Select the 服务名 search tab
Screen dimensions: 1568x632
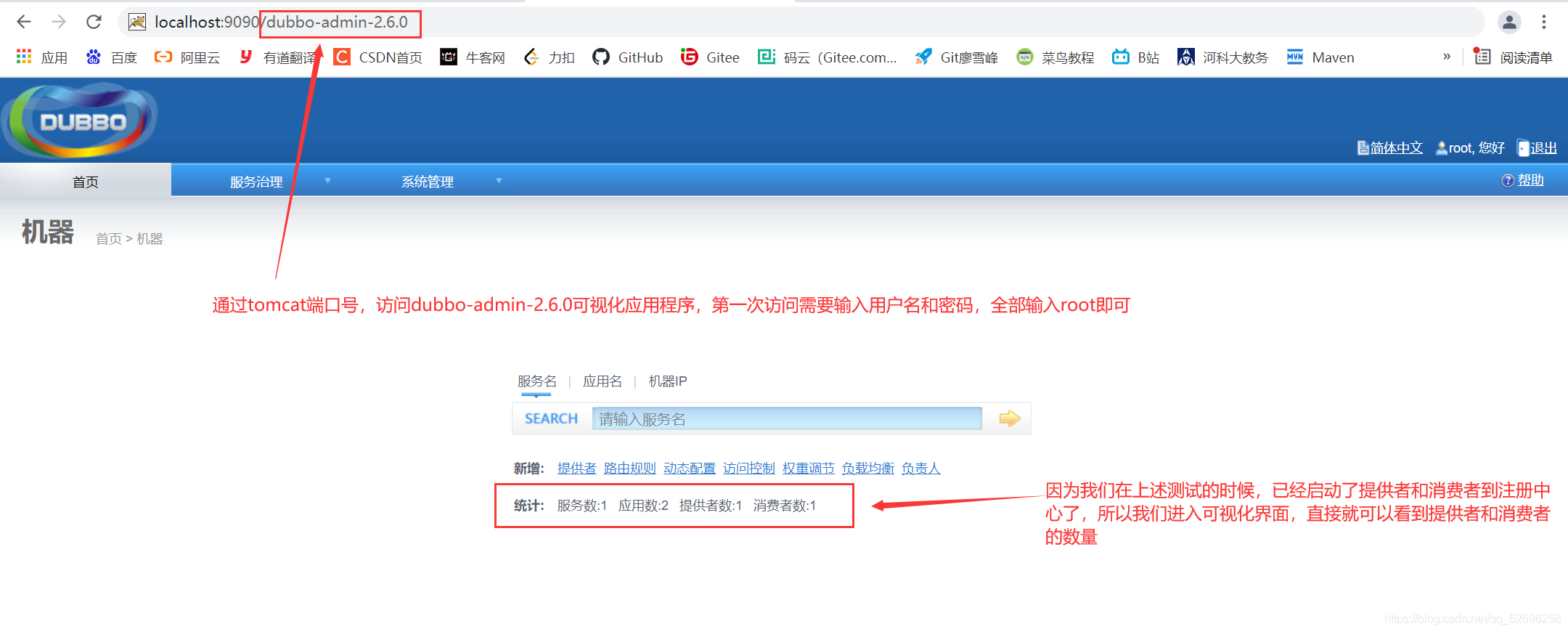[x=536, y=381]
